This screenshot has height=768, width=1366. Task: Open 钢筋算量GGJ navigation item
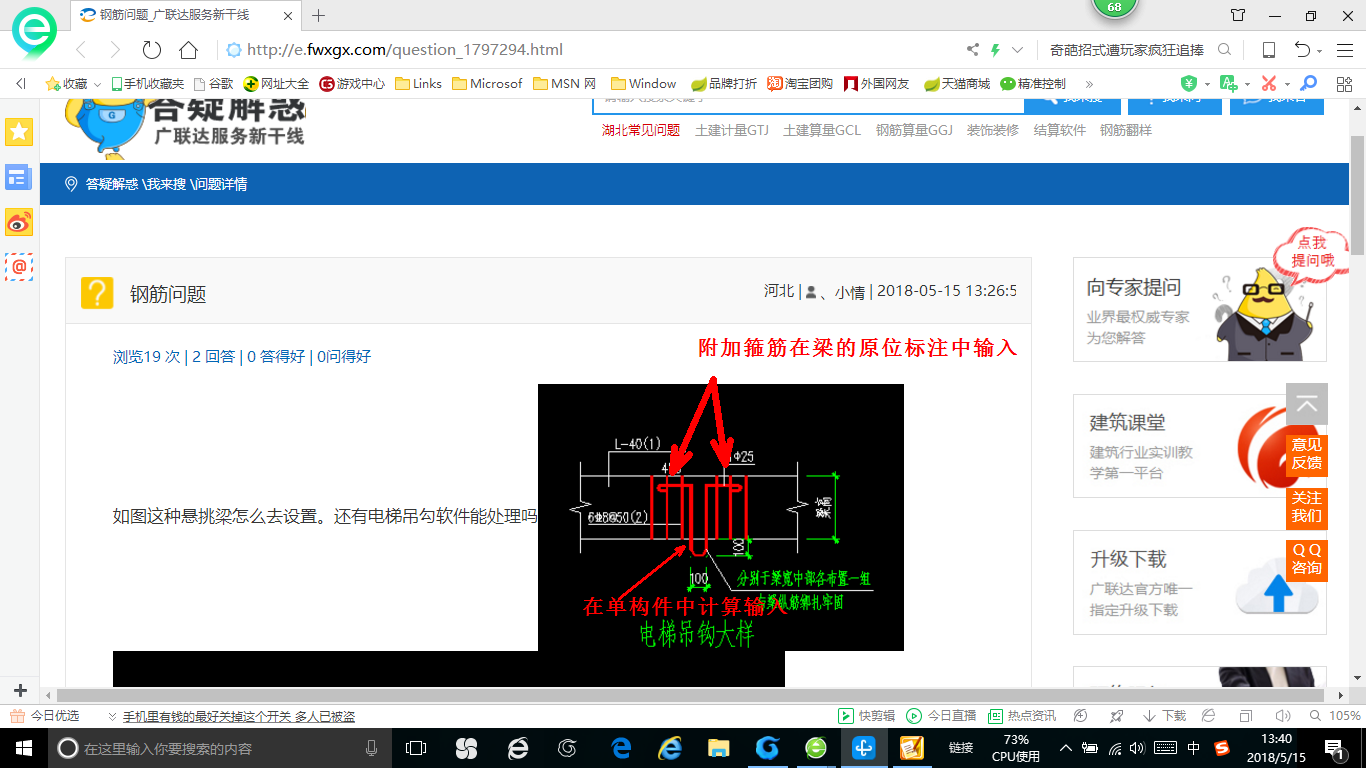click(914, 130)
